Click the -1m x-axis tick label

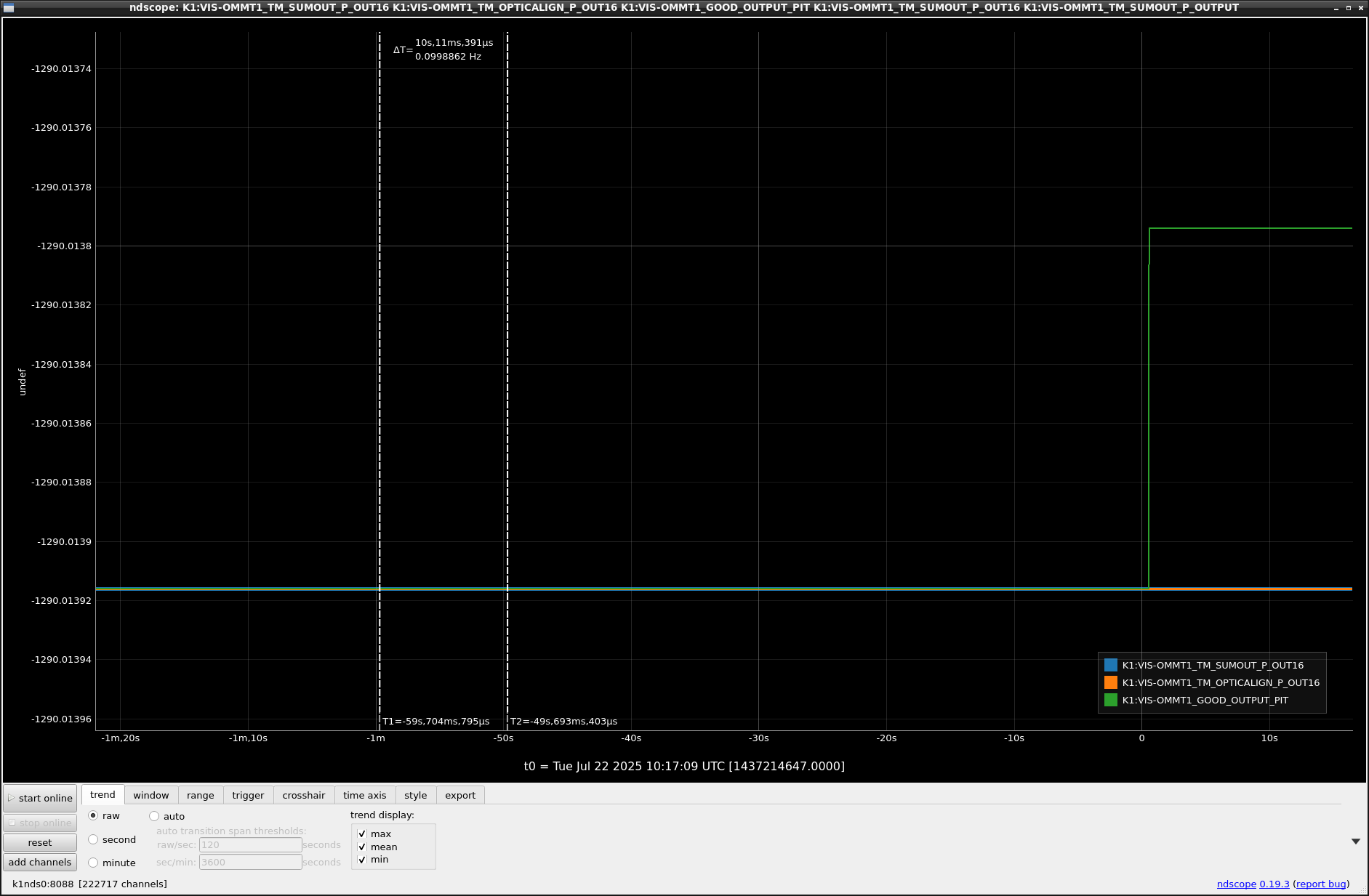click(376, 738)
